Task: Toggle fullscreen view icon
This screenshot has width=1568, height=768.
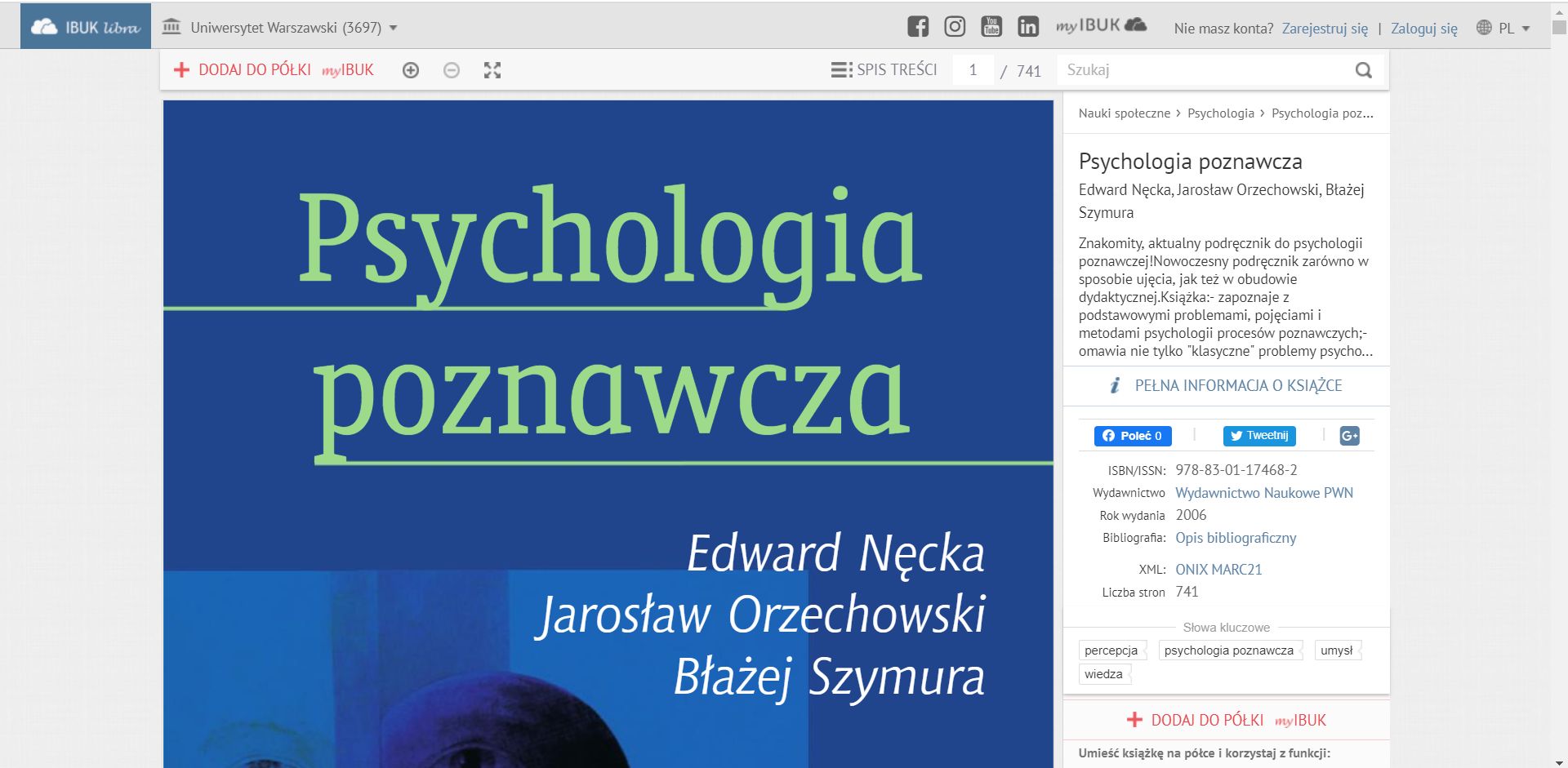Action: click(492, 70)
